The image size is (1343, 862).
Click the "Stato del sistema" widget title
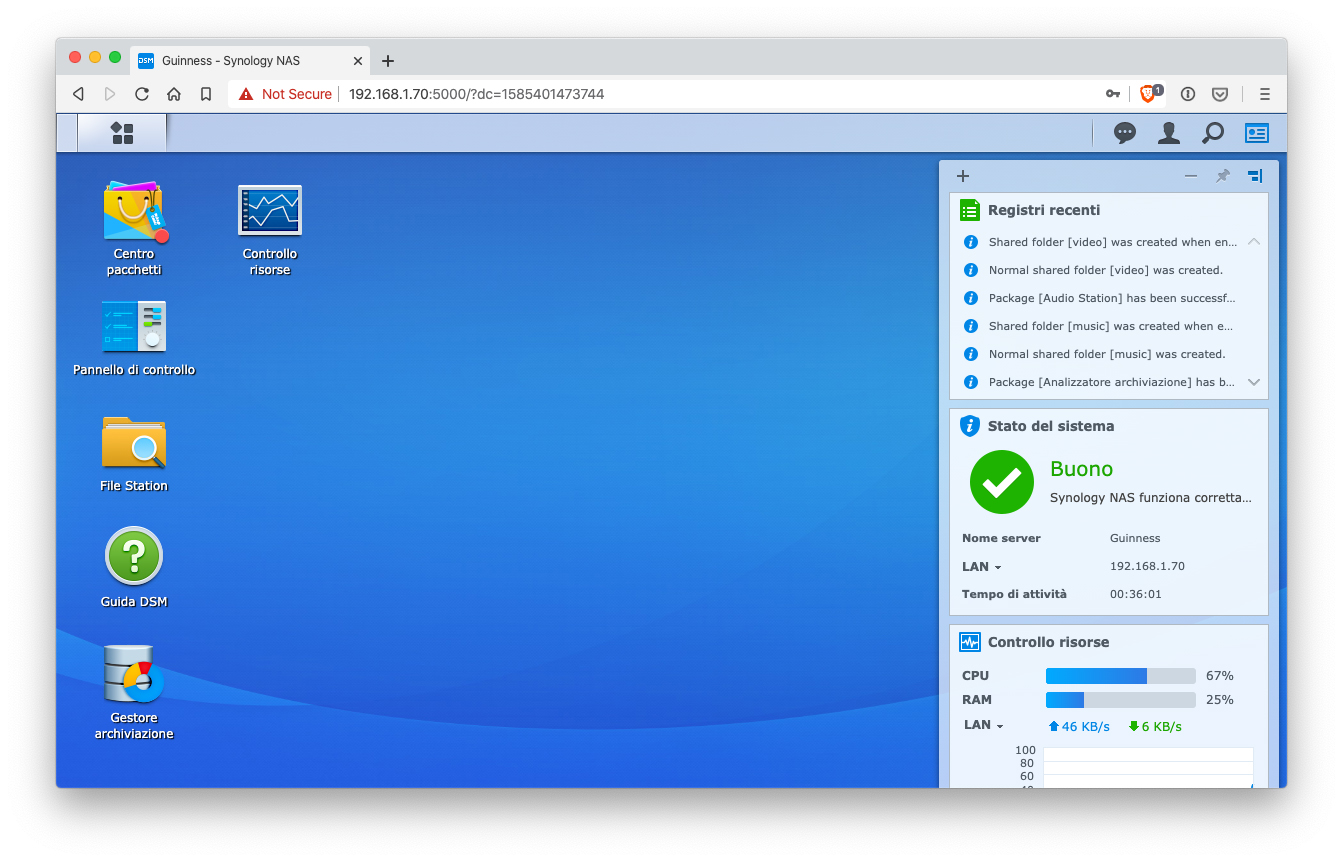[1051, 426]
